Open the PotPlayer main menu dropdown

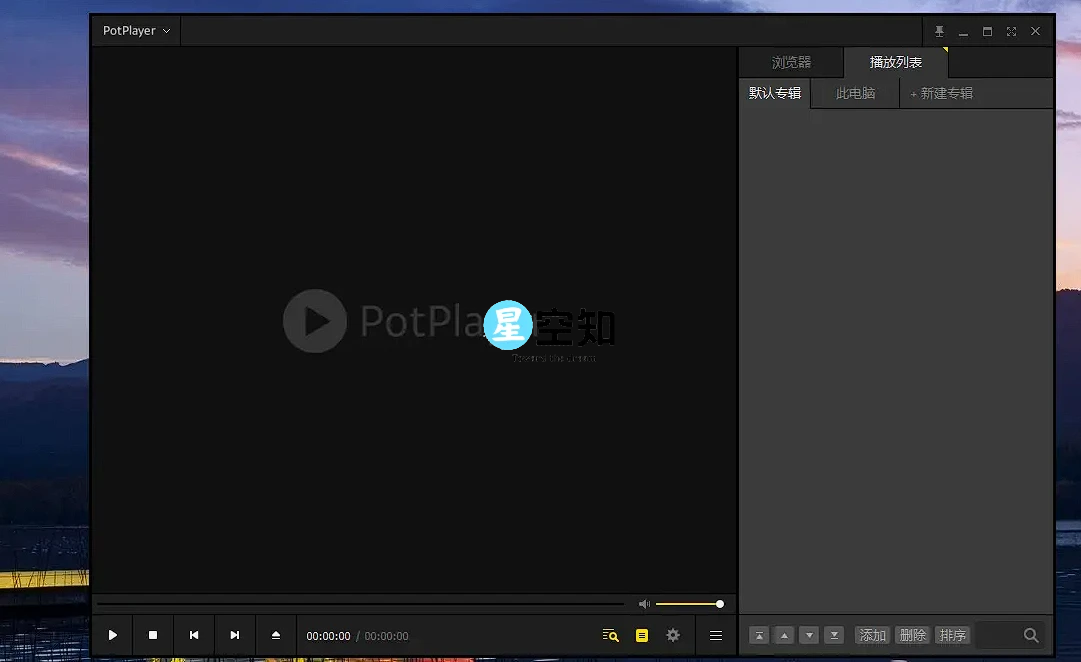click(133, 30)
